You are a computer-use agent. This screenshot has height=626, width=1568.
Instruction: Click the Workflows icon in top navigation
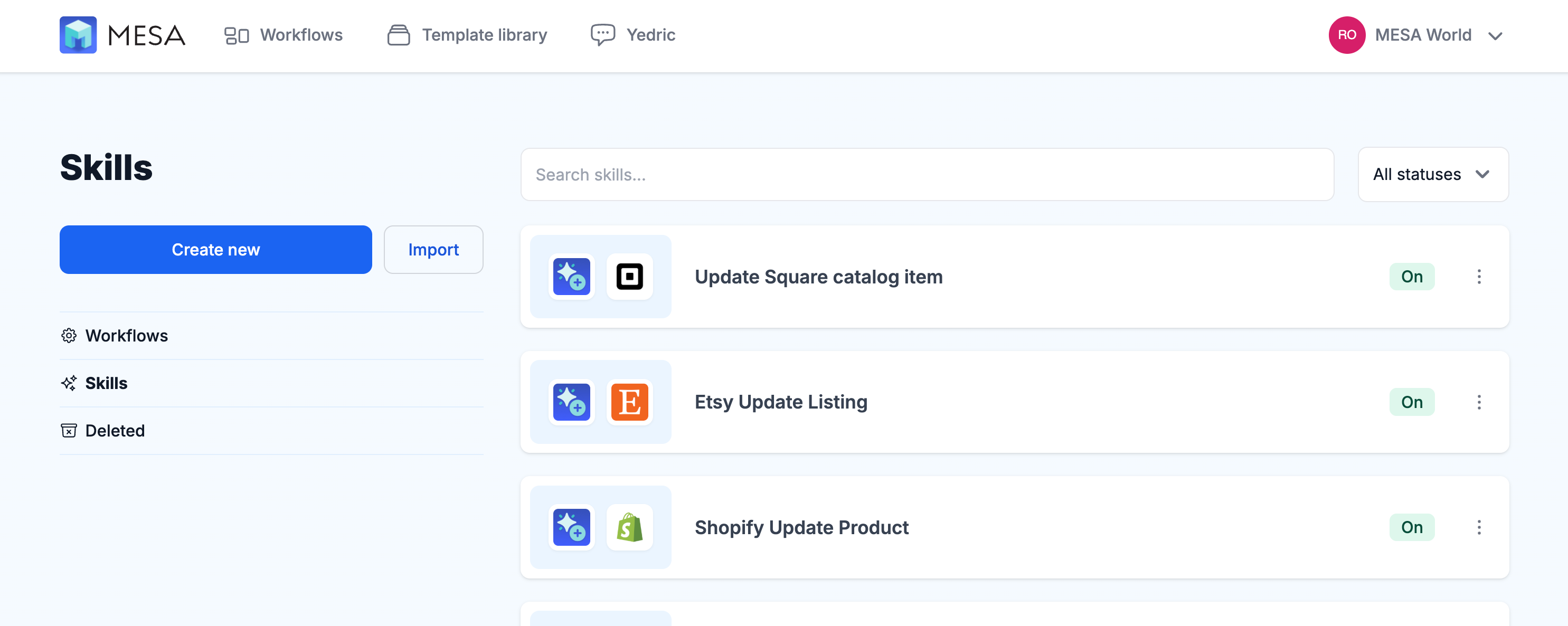click(236, 35)
